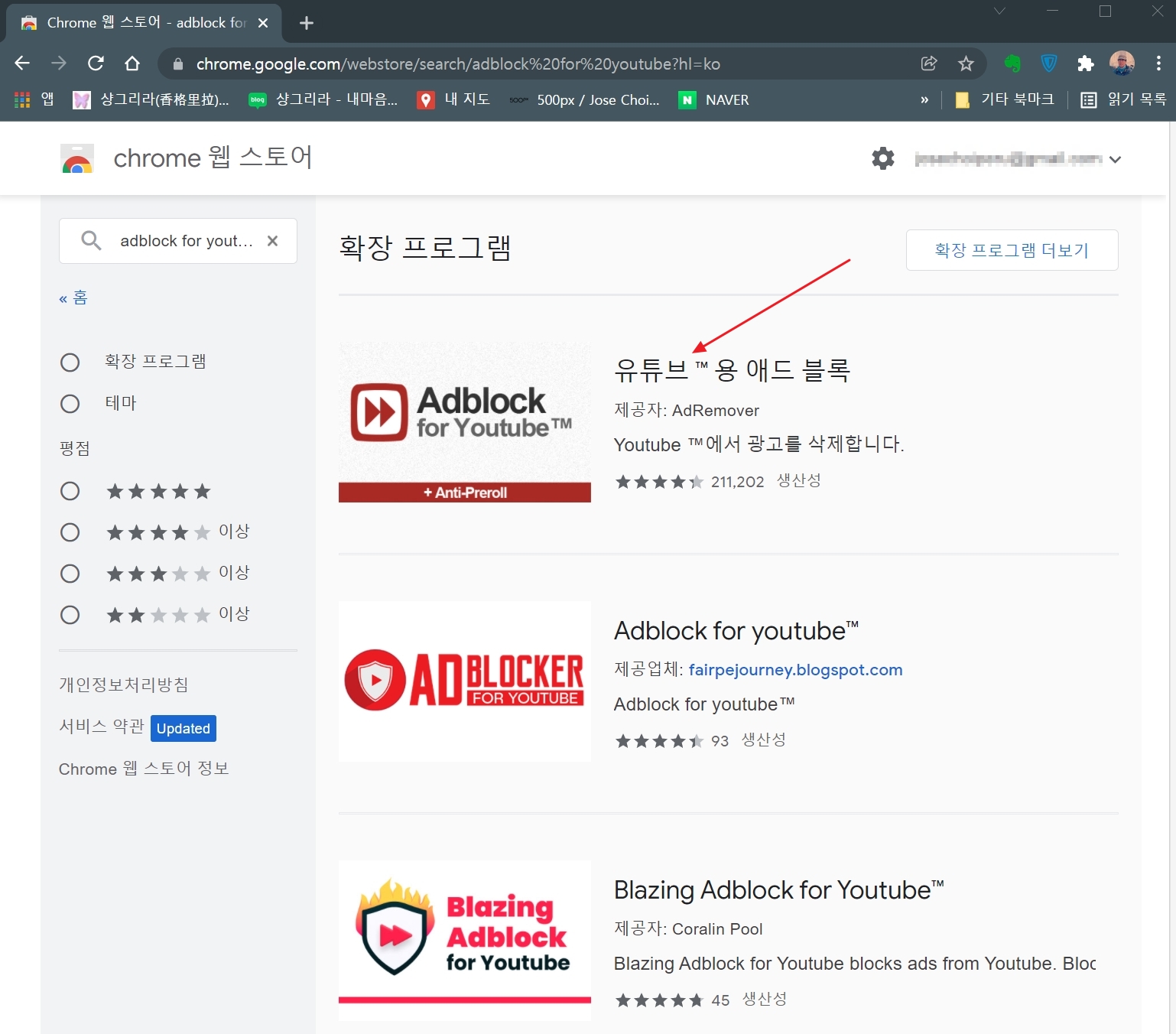Open the 샹그리라(香格里拉) bookmark
Image resolution: width=1176 pixels, height=1034 pixels.
tap(151, 99)
